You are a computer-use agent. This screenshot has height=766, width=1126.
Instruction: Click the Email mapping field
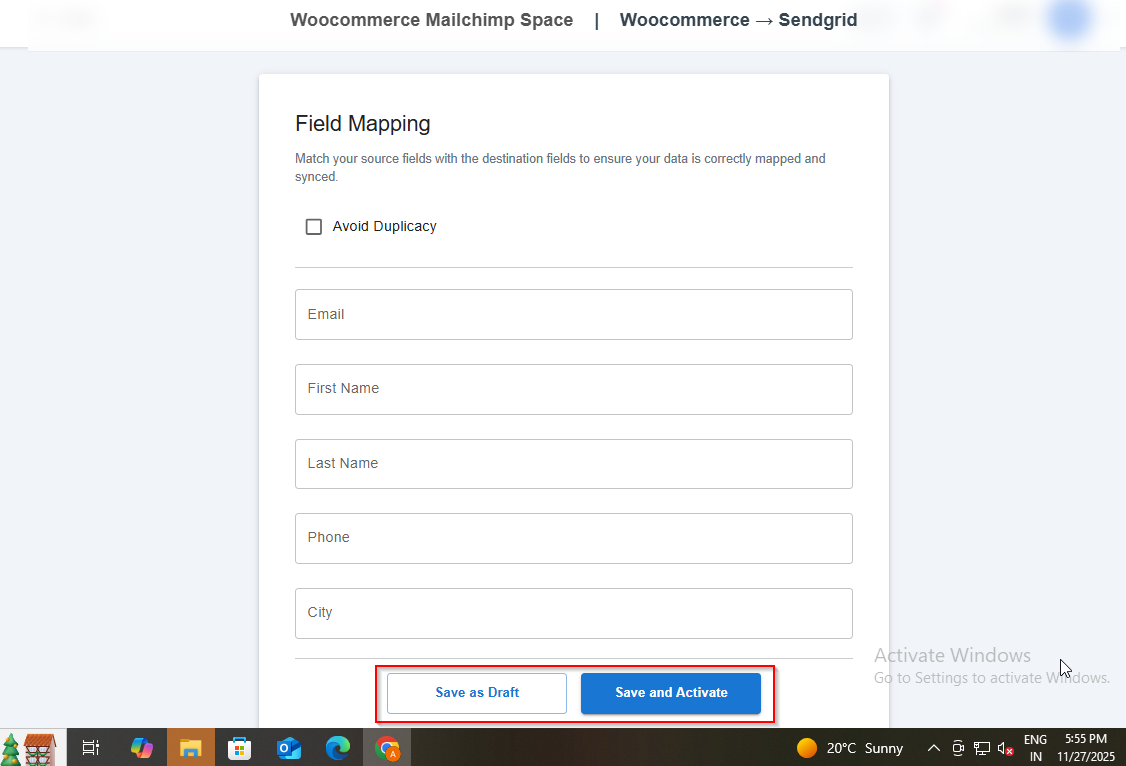[x=573, y=315]
